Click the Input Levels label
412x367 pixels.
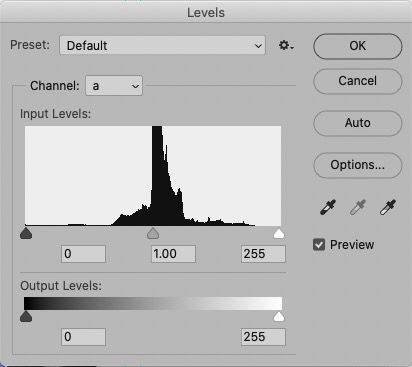(55, 114)
